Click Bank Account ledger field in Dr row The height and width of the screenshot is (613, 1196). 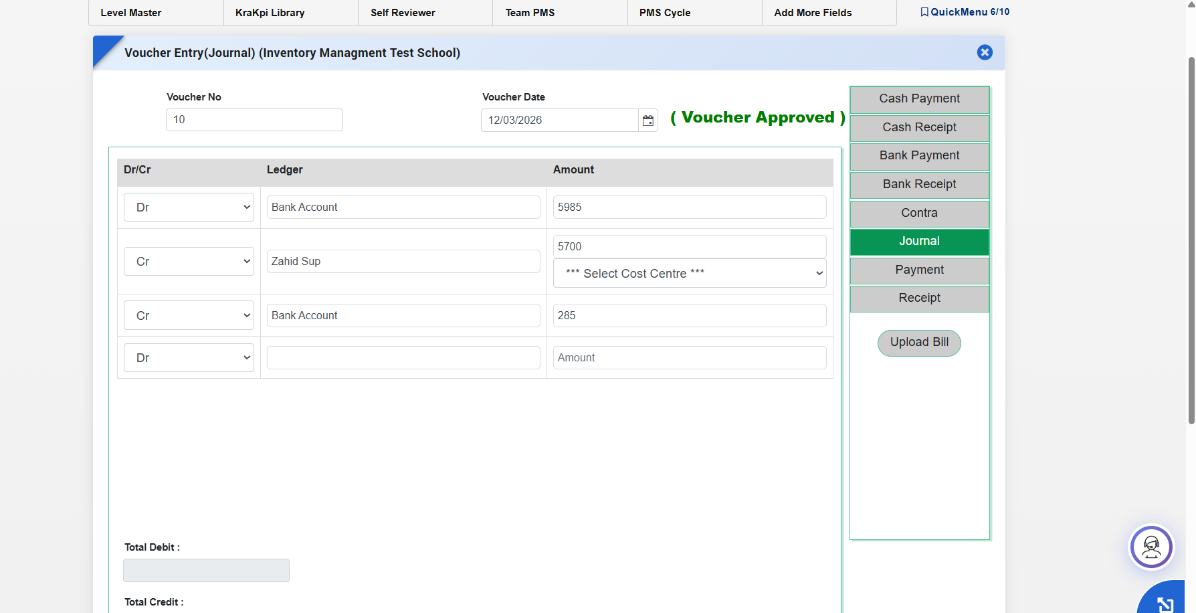(403, 207)
